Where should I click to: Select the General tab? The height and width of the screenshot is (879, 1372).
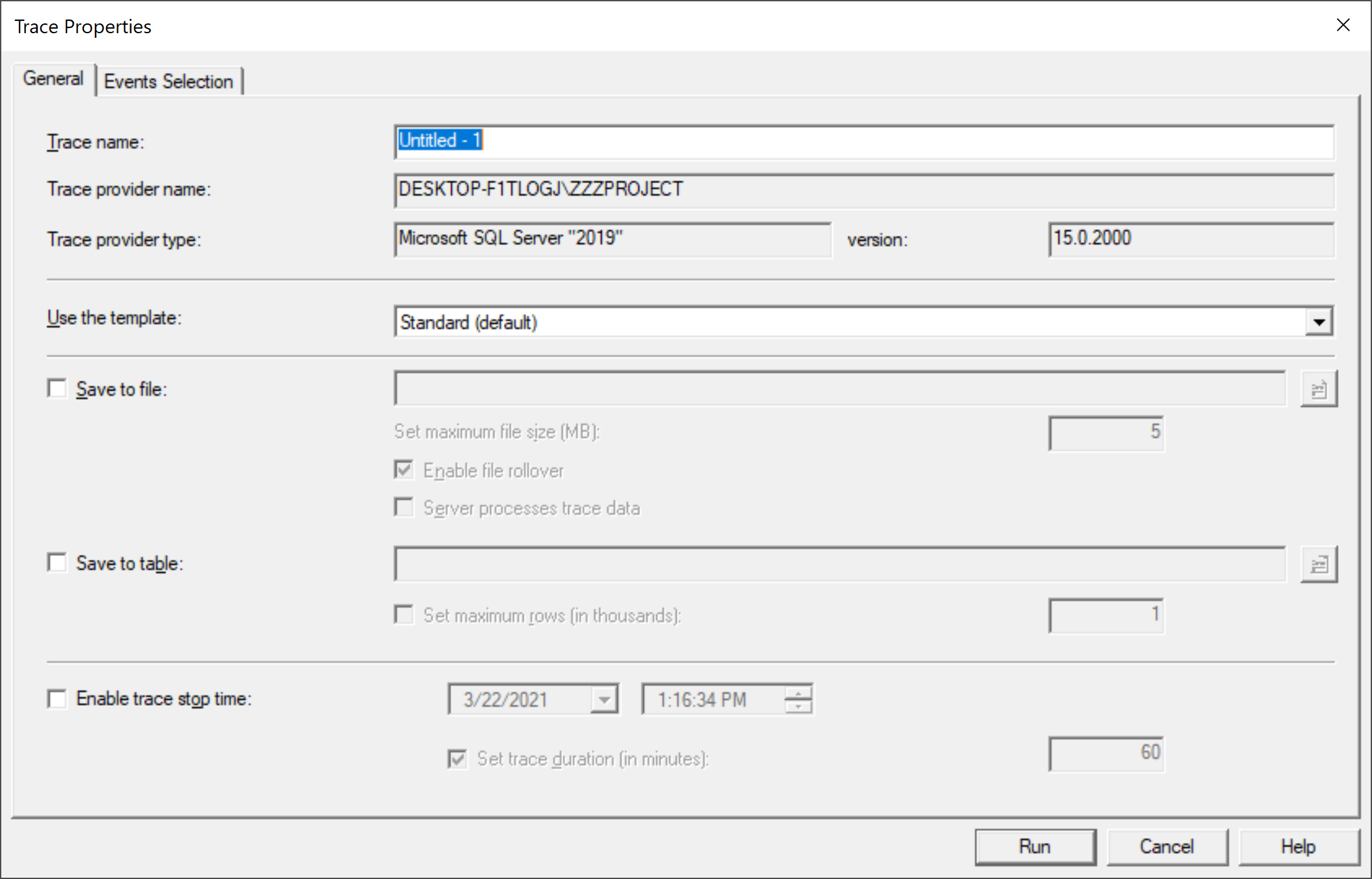click(53, 79)
